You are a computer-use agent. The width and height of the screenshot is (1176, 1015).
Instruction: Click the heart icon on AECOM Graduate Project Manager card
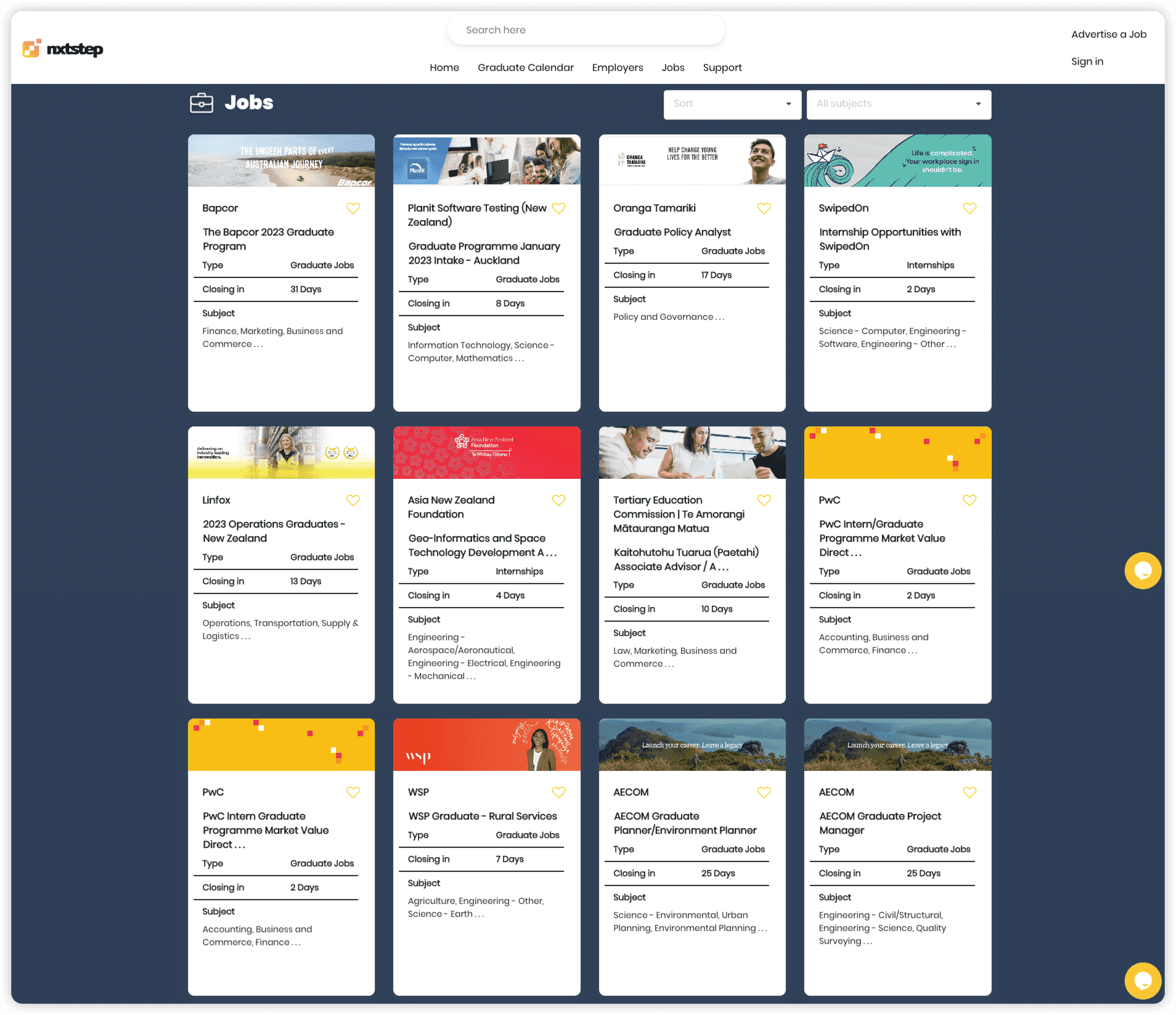tap(970, 793)
